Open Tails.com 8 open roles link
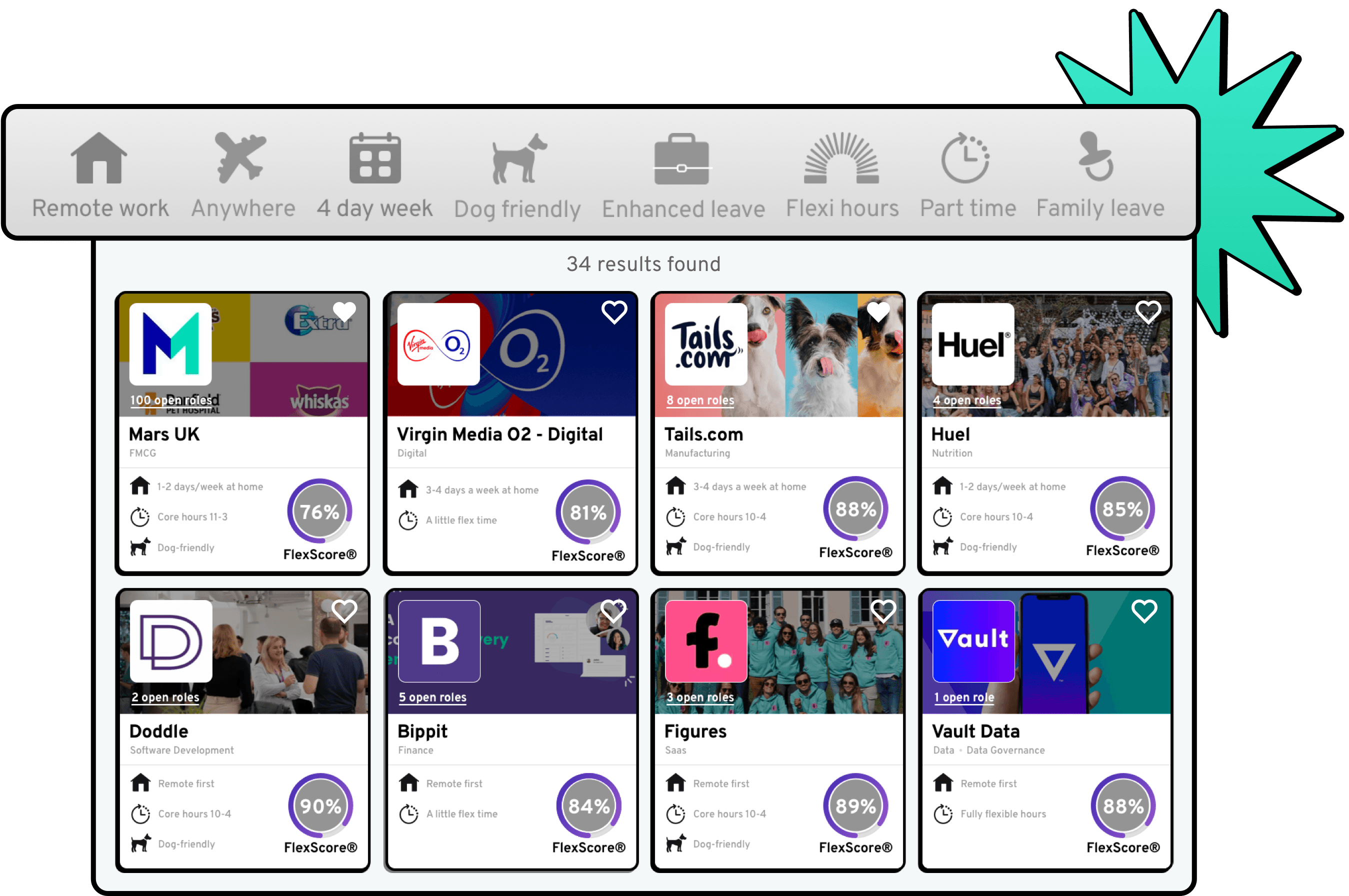Viewport: 1349px width, 896px height. [700, 400]
